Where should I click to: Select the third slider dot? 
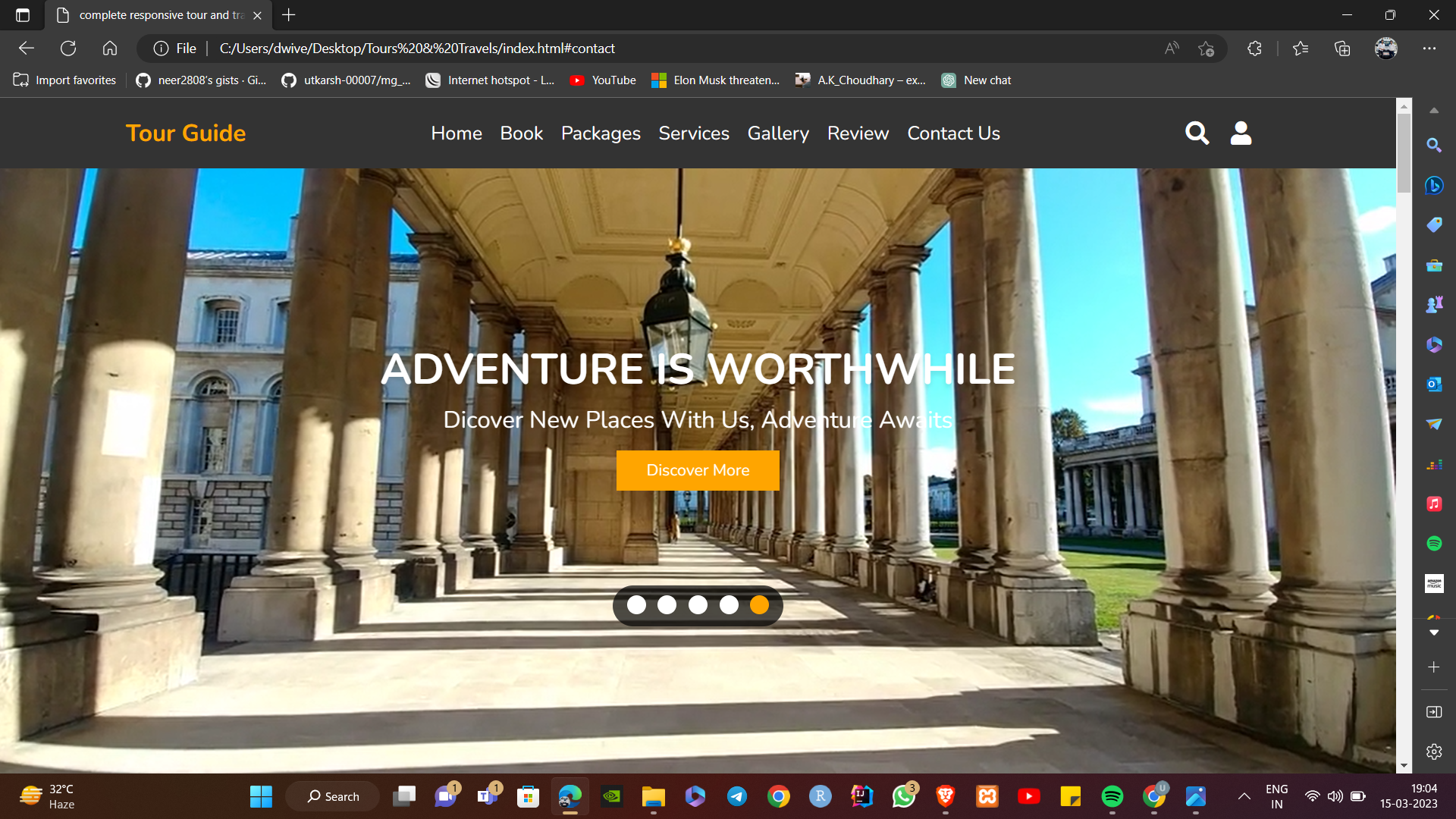coord(698,605)
